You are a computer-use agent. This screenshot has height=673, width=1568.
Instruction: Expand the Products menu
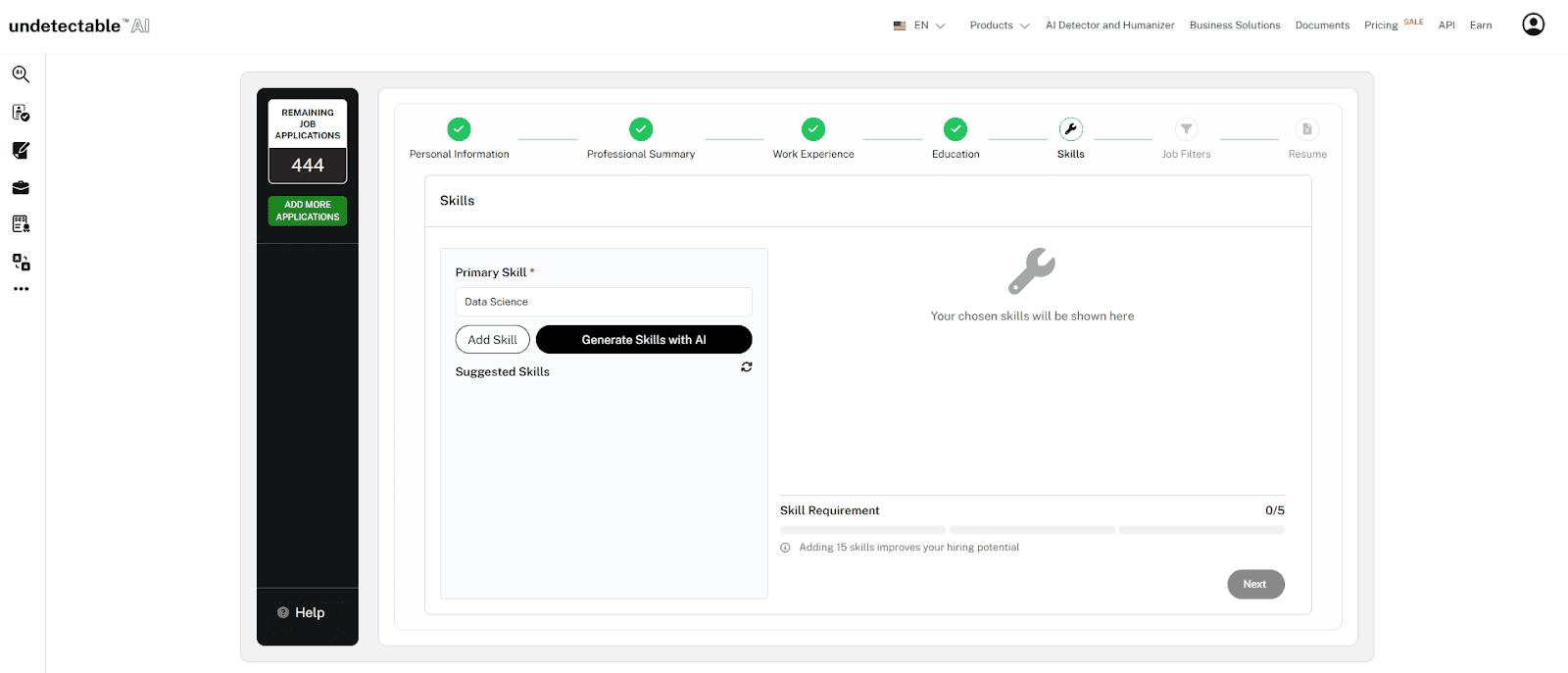1000,25
